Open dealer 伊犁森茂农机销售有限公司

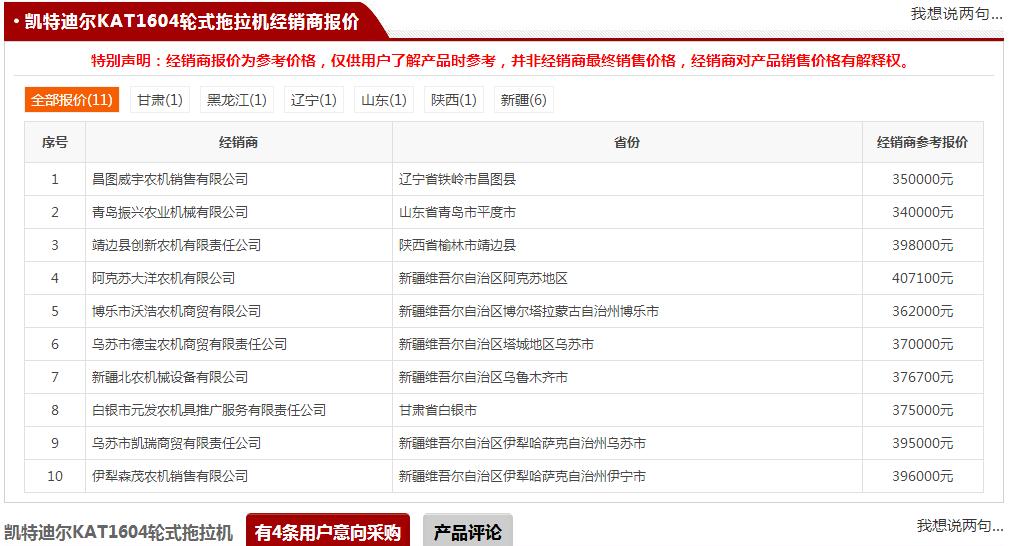coord(170,476)
